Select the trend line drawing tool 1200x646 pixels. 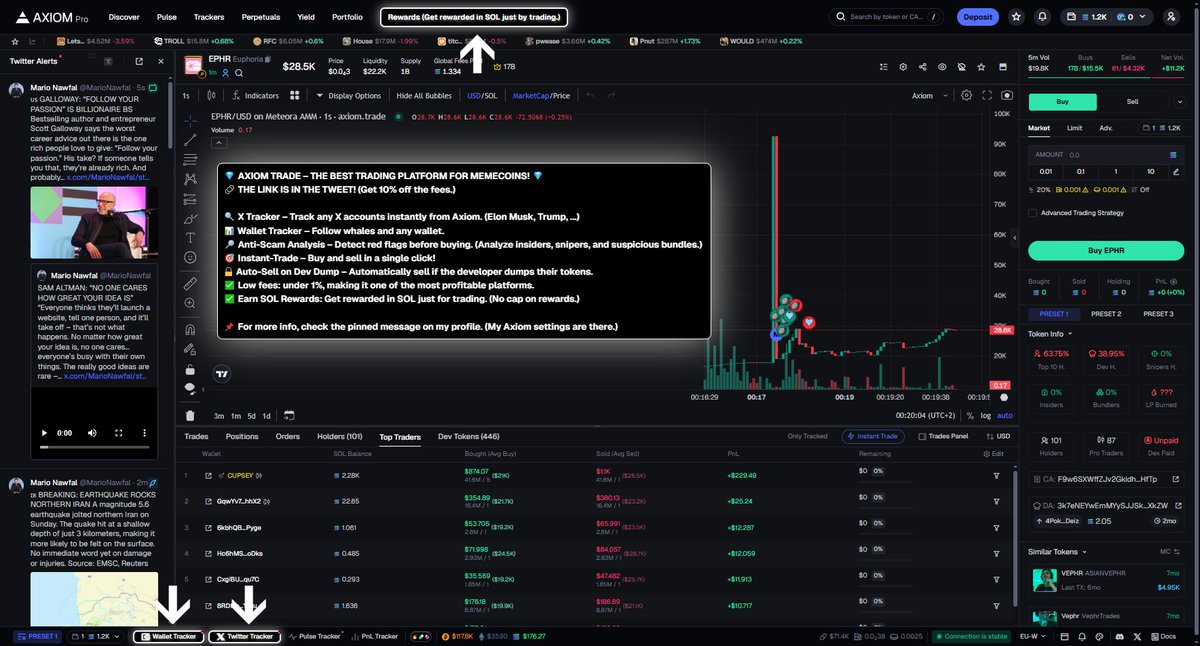pos(190,140)
